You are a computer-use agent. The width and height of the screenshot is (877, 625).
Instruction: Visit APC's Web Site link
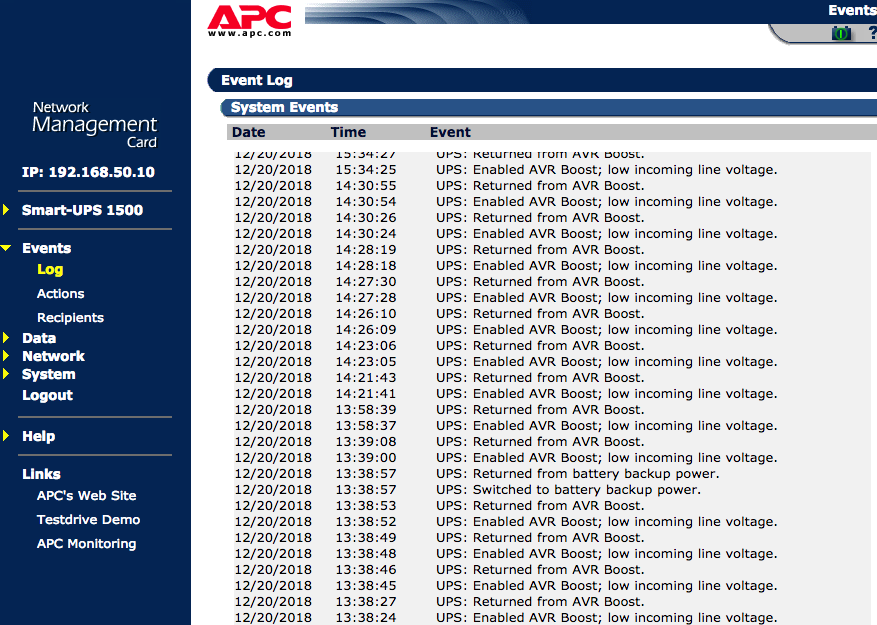tap(86, 496)
